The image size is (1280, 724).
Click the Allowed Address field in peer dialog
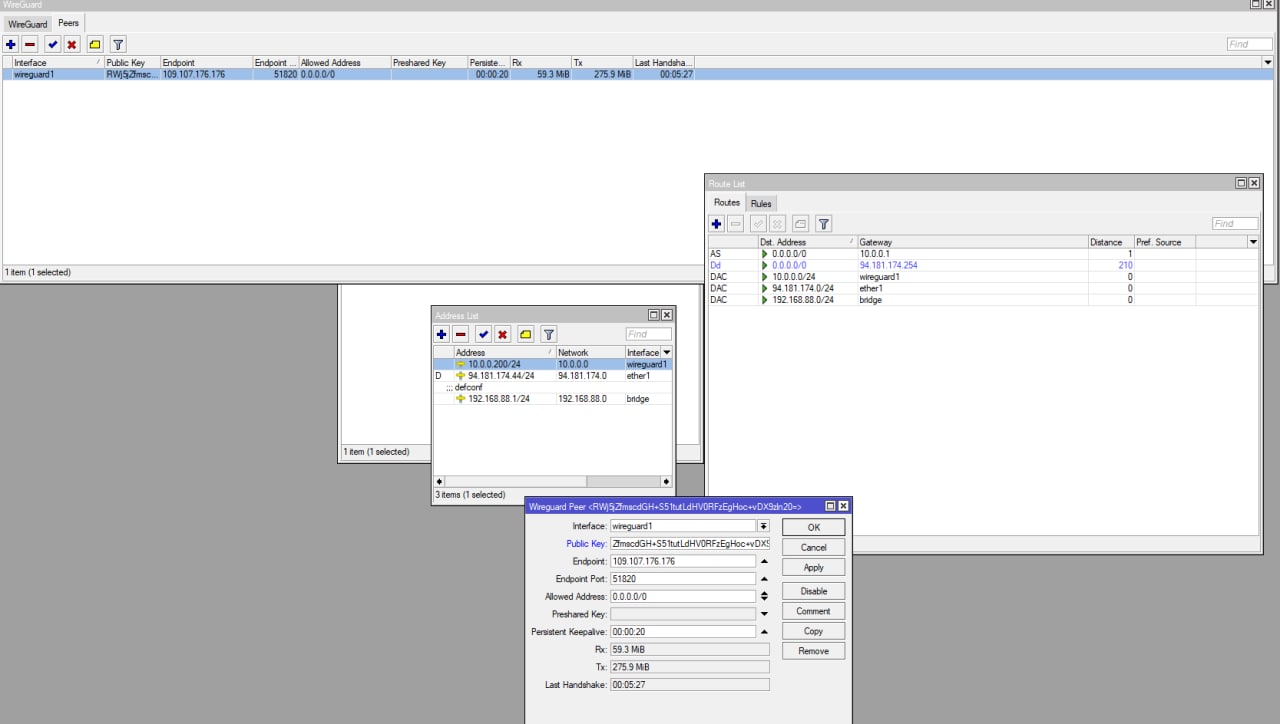(683, 597)
